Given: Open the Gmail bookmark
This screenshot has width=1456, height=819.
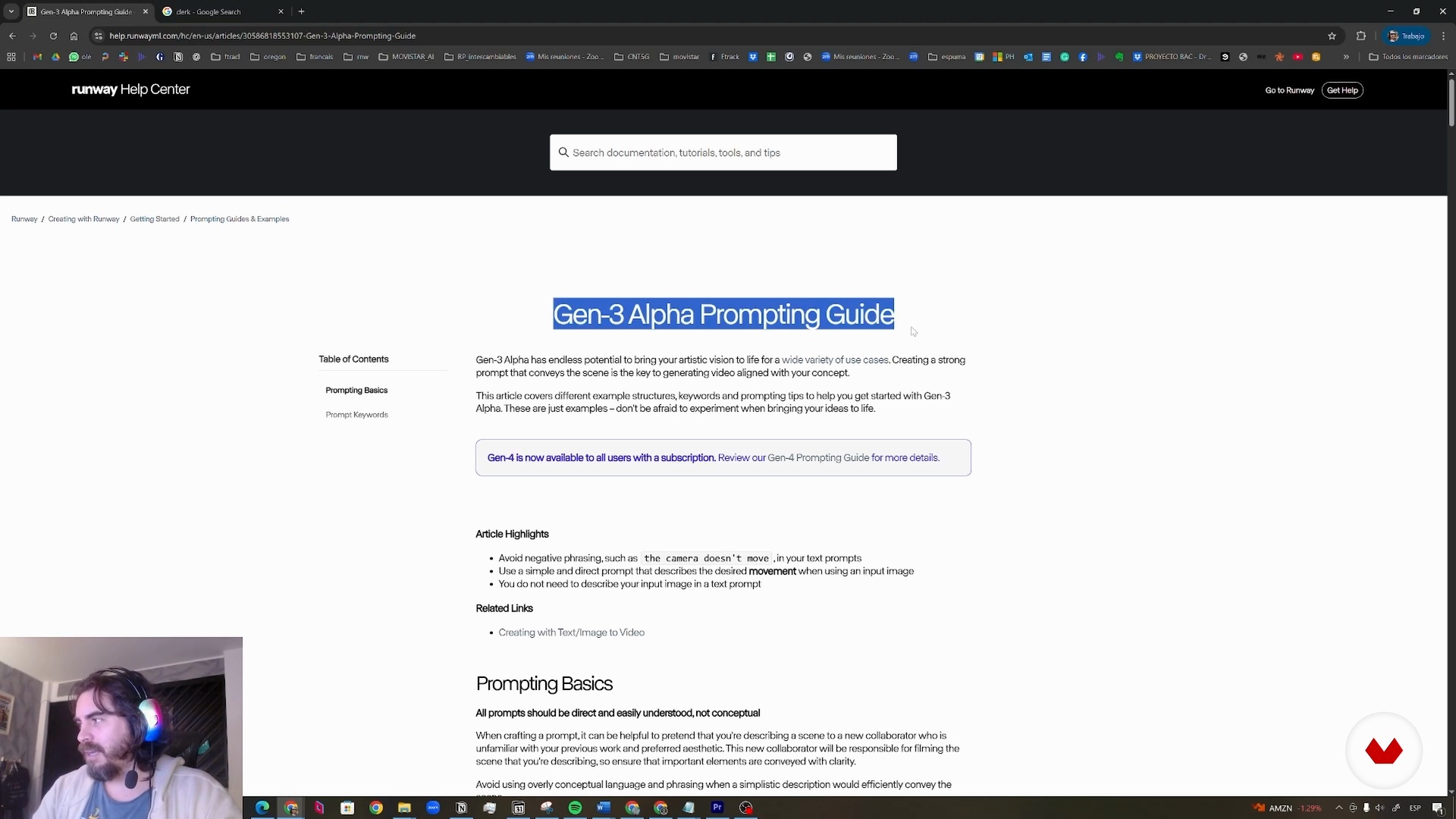Looking at the screenshot, I should [x=37, y=57].
